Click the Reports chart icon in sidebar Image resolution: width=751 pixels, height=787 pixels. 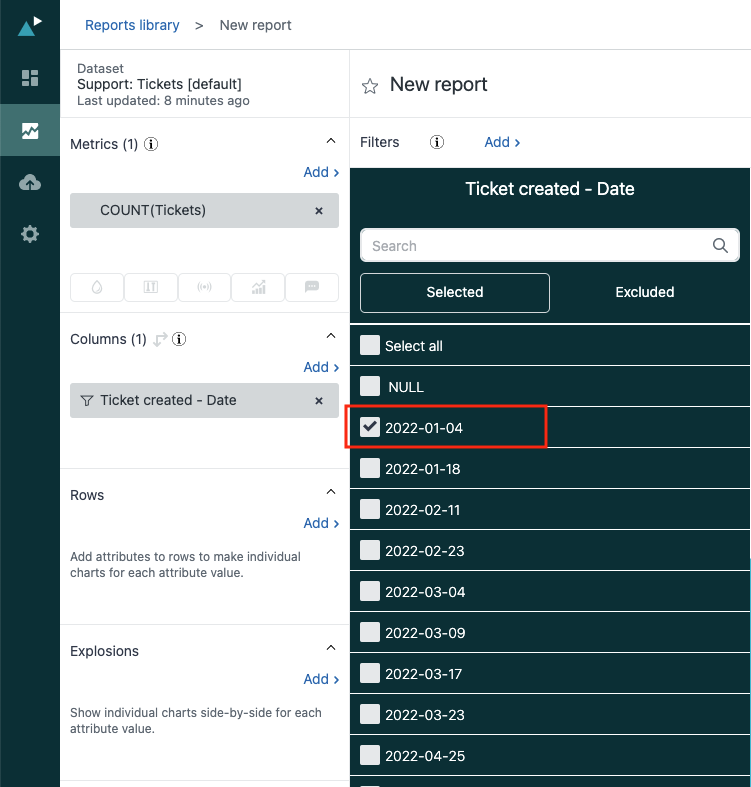point(30,130)
